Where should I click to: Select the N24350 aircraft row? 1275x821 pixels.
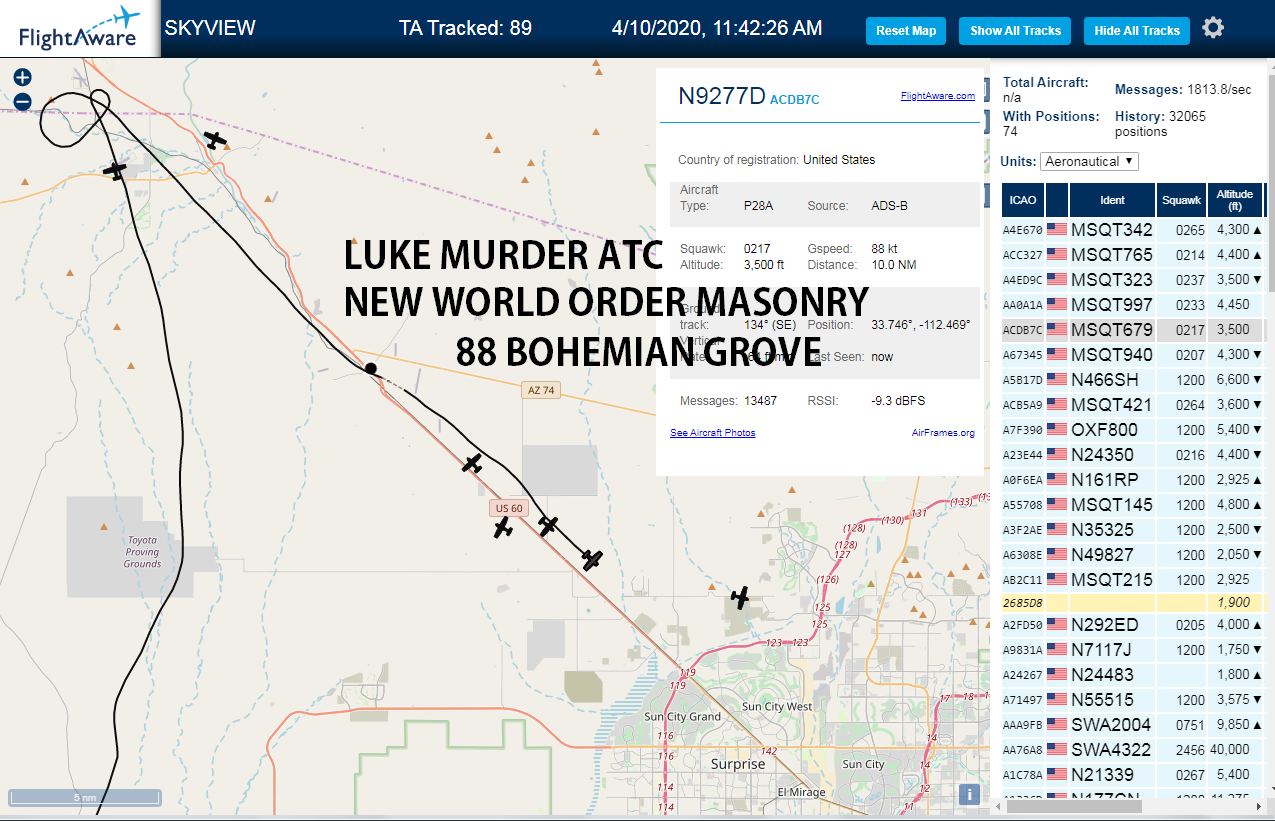[x=1133, y=455]
